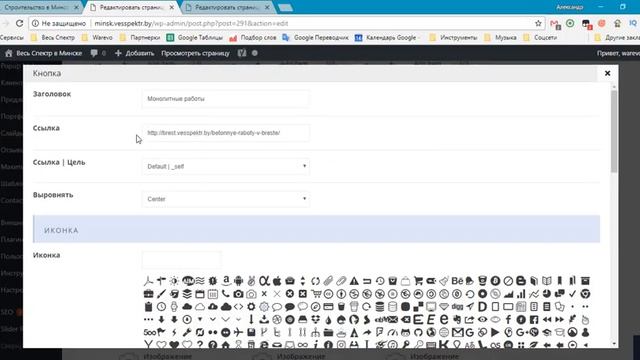Open the 'Ссылка | Цель' dropdown

pos(226,166)
